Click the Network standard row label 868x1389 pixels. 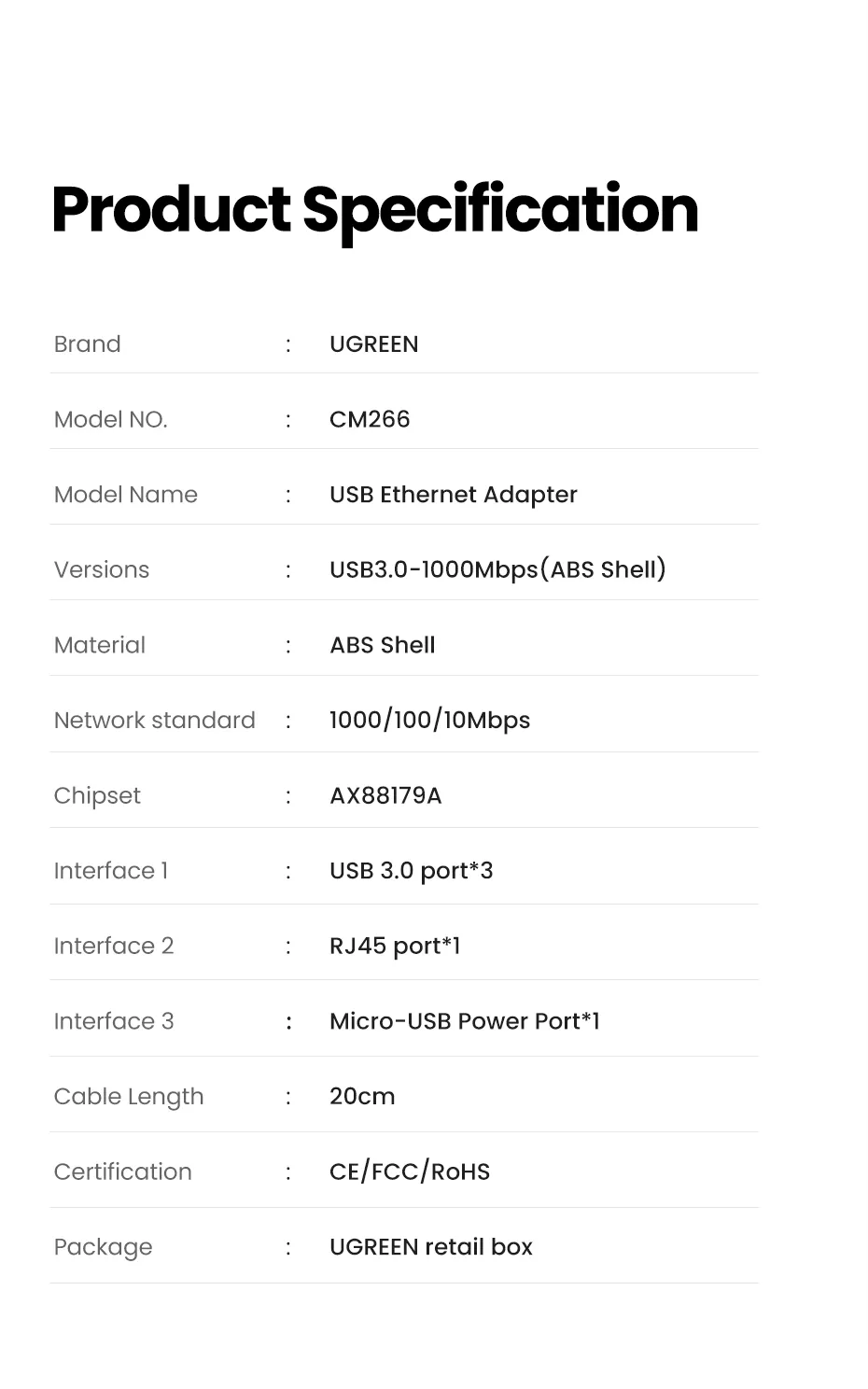click(x=154, y=721)
